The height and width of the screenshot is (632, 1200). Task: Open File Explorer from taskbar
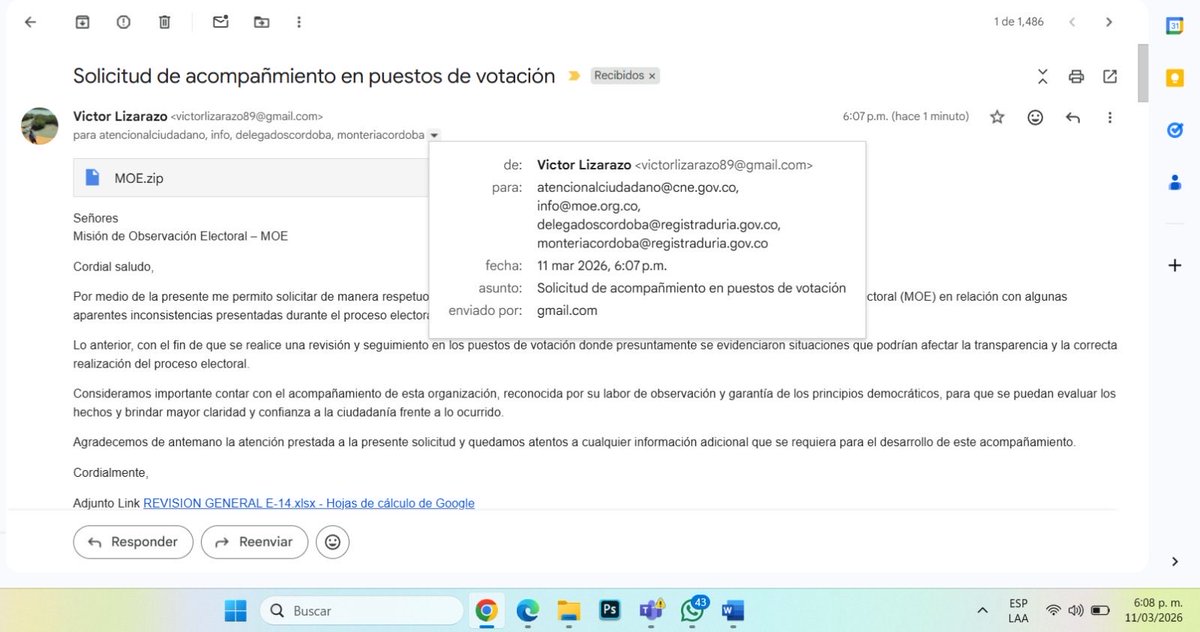(568, 610)
